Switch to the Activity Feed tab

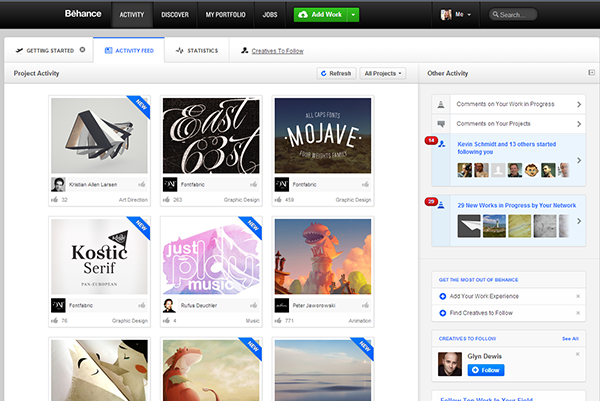(129, 50)
